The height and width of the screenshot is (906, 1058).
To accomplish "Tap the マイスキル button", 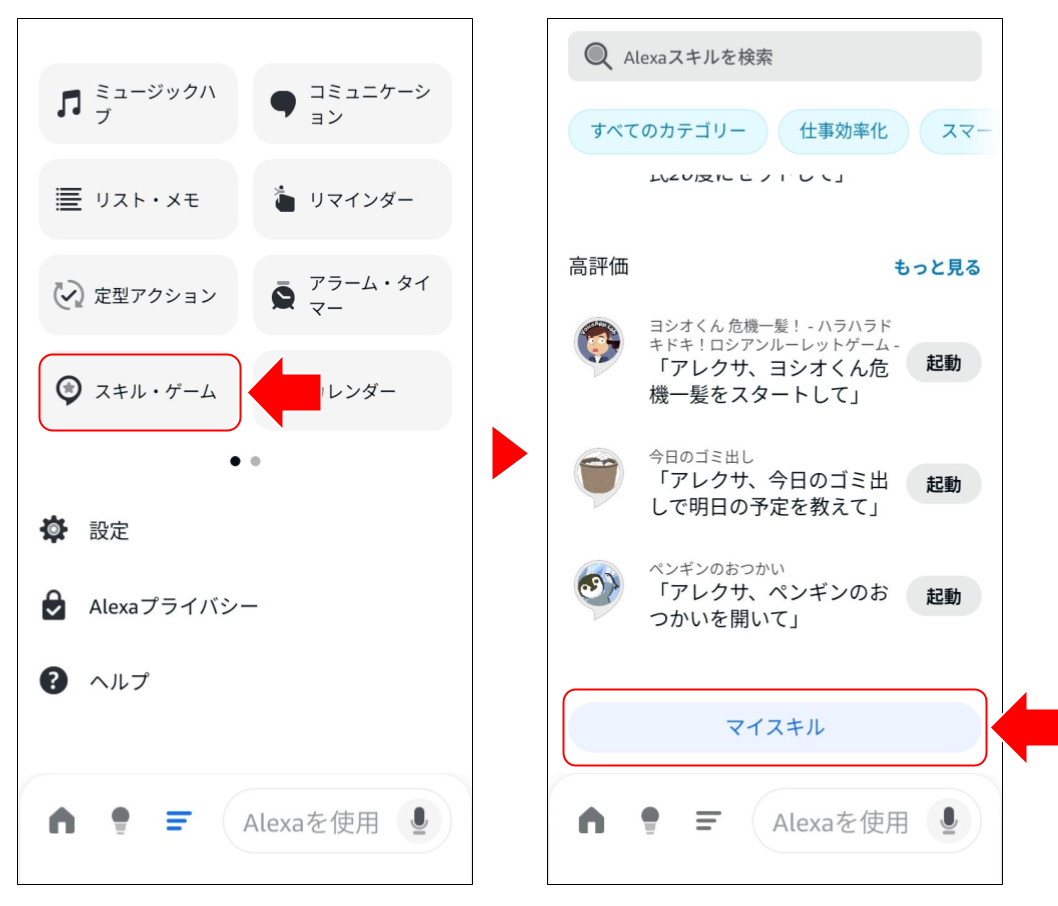I will point(775,727).
